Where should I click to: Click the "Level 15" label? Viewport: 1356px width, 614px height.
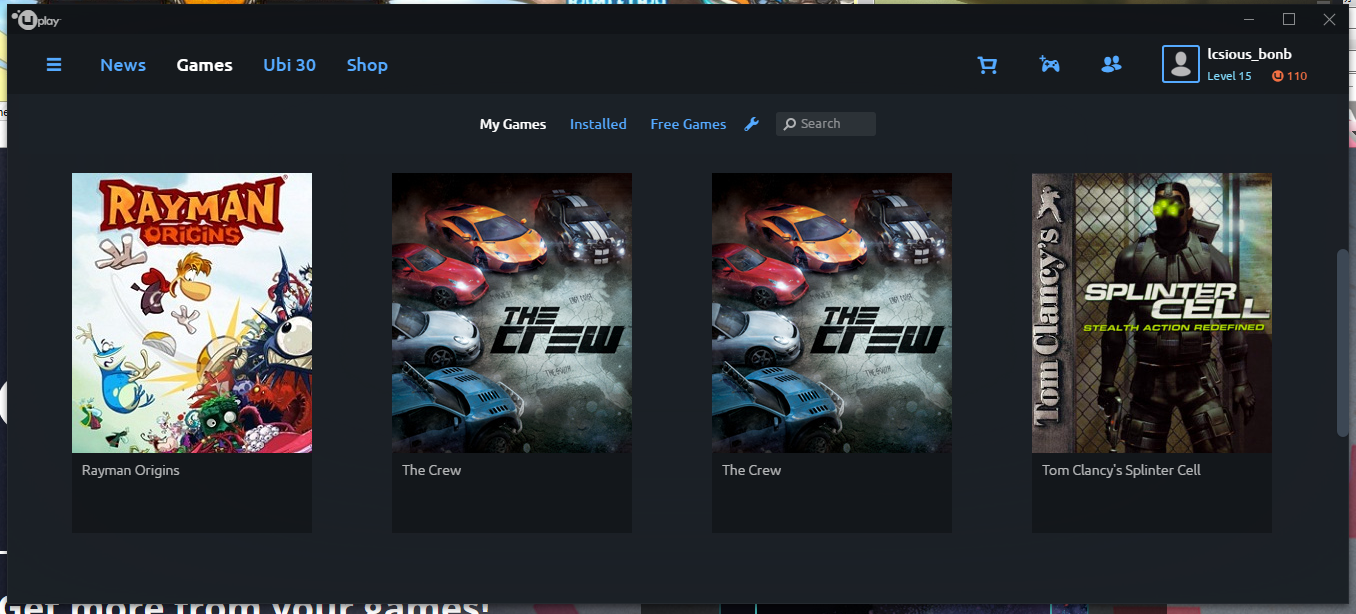1229,76
